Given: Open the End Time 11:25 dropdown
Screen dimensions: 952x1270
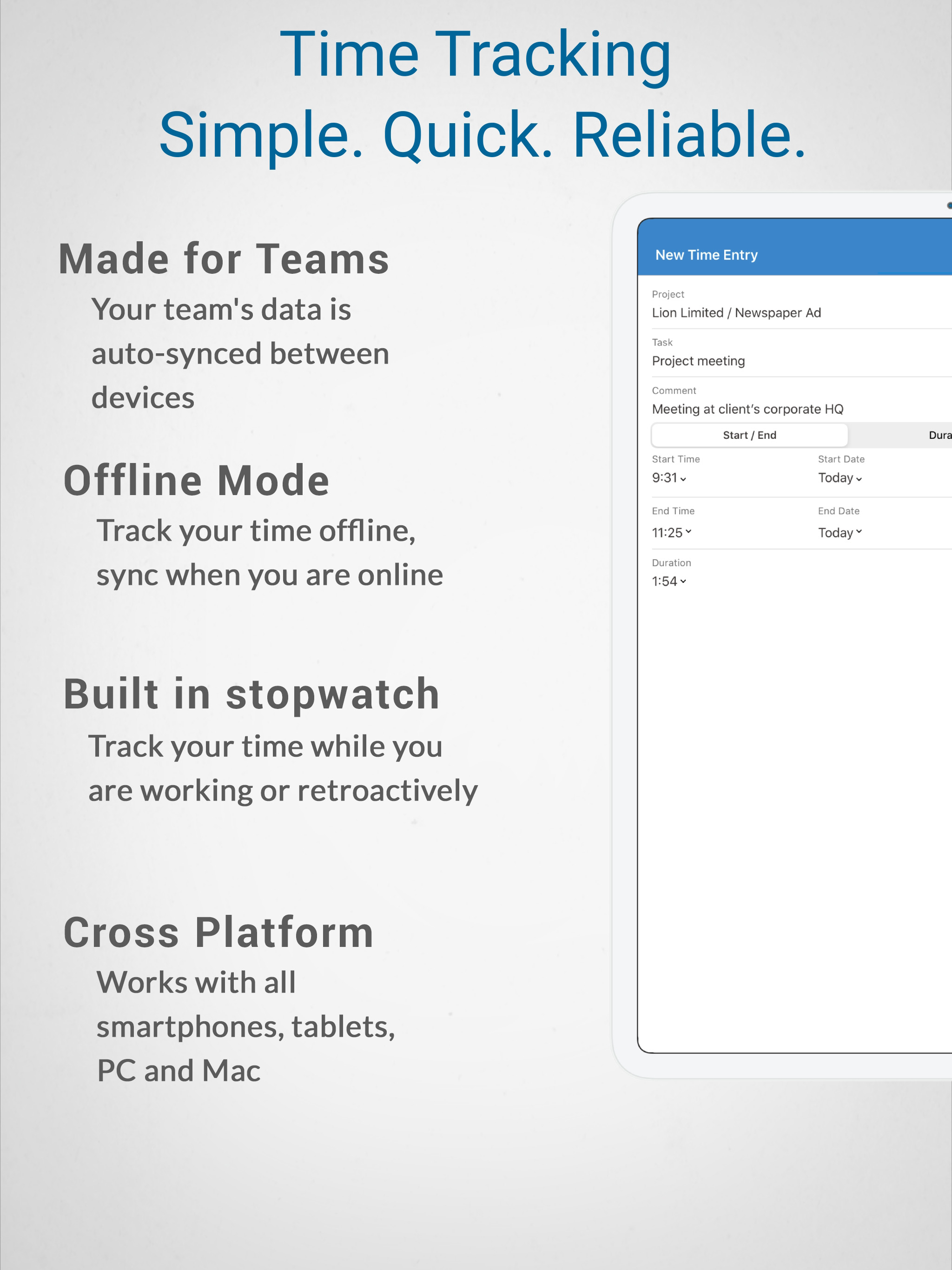Looking at the screenshot, I should (671, 532).
